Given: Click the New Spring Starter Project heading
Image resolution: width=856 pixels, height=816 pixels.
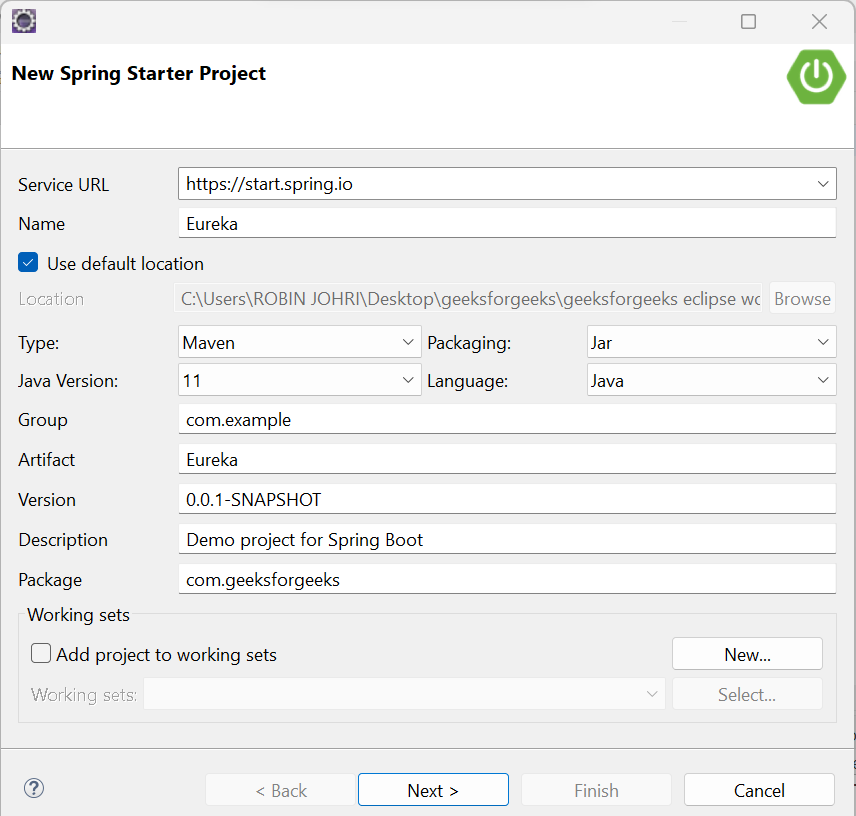Looking at the screenshot, I should coord(139,74).
